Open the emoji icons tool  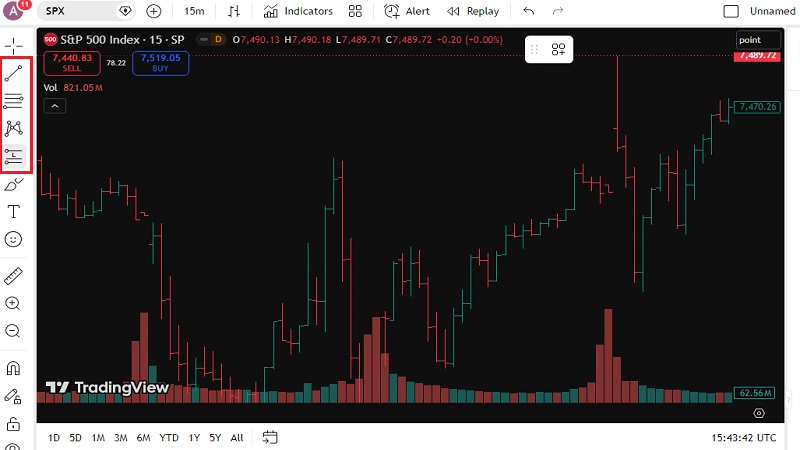13,239
